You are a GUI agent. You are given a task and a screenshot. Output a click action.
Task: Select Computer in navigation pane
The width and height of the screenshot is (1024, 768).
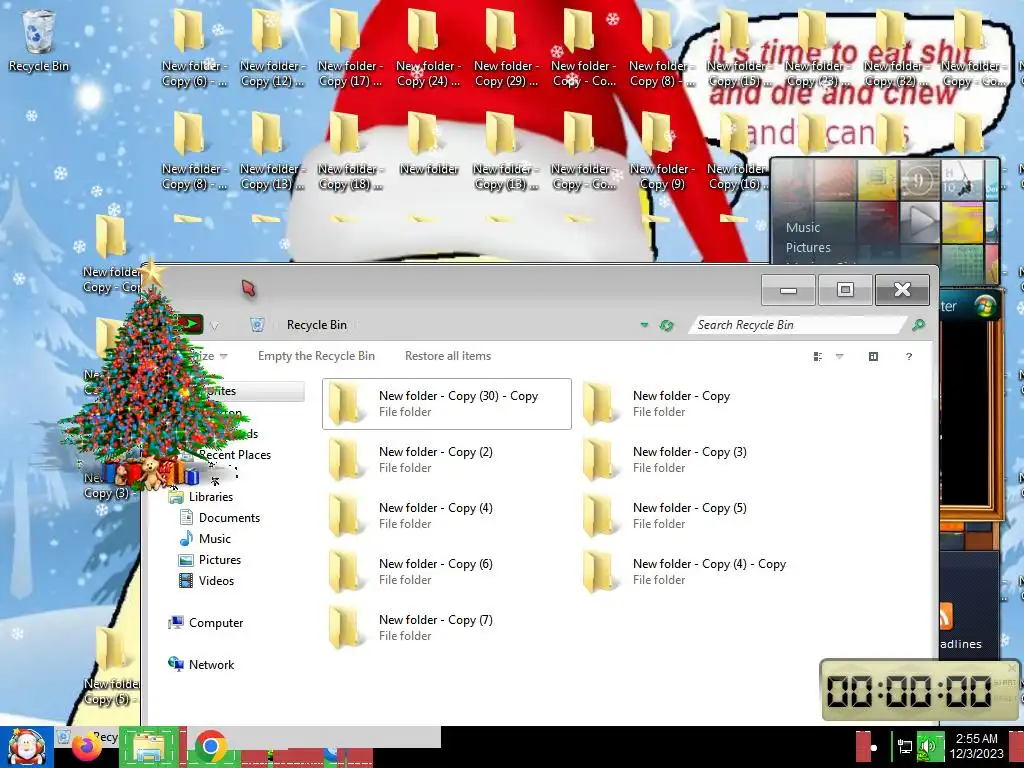coord(216,622)
